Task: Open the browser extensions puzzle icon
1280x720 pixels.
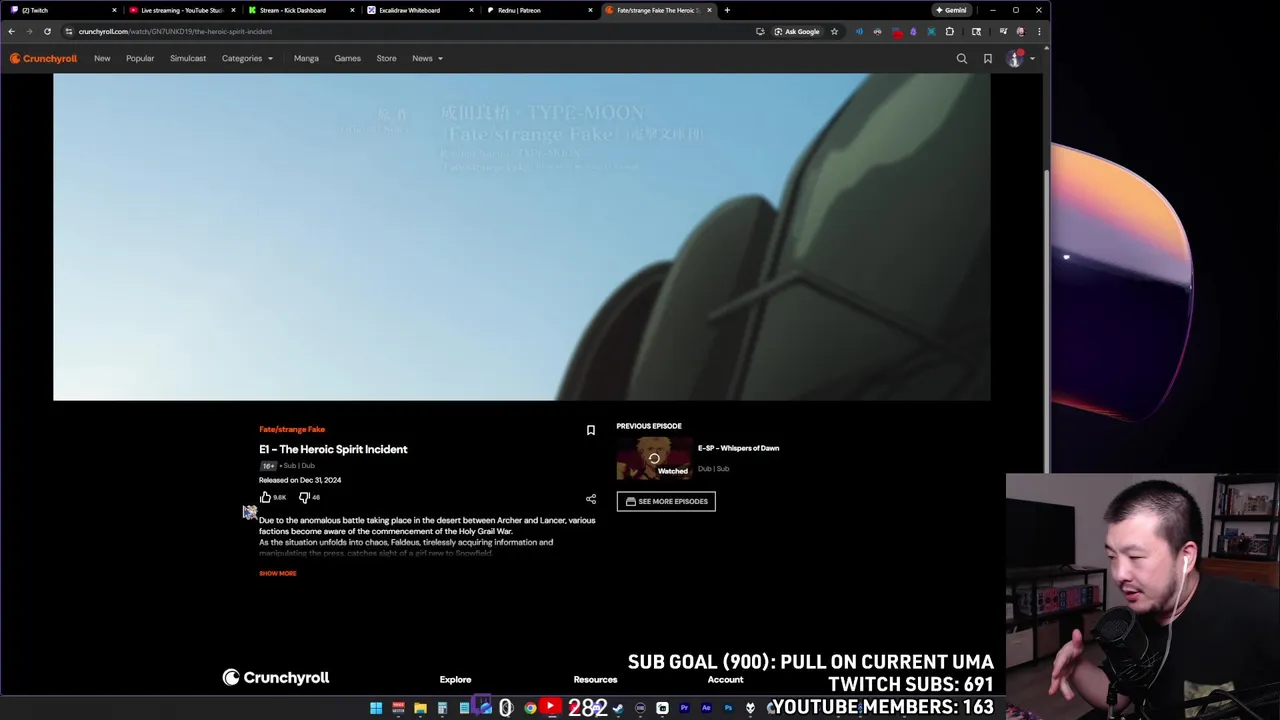Action: point(950,31)
